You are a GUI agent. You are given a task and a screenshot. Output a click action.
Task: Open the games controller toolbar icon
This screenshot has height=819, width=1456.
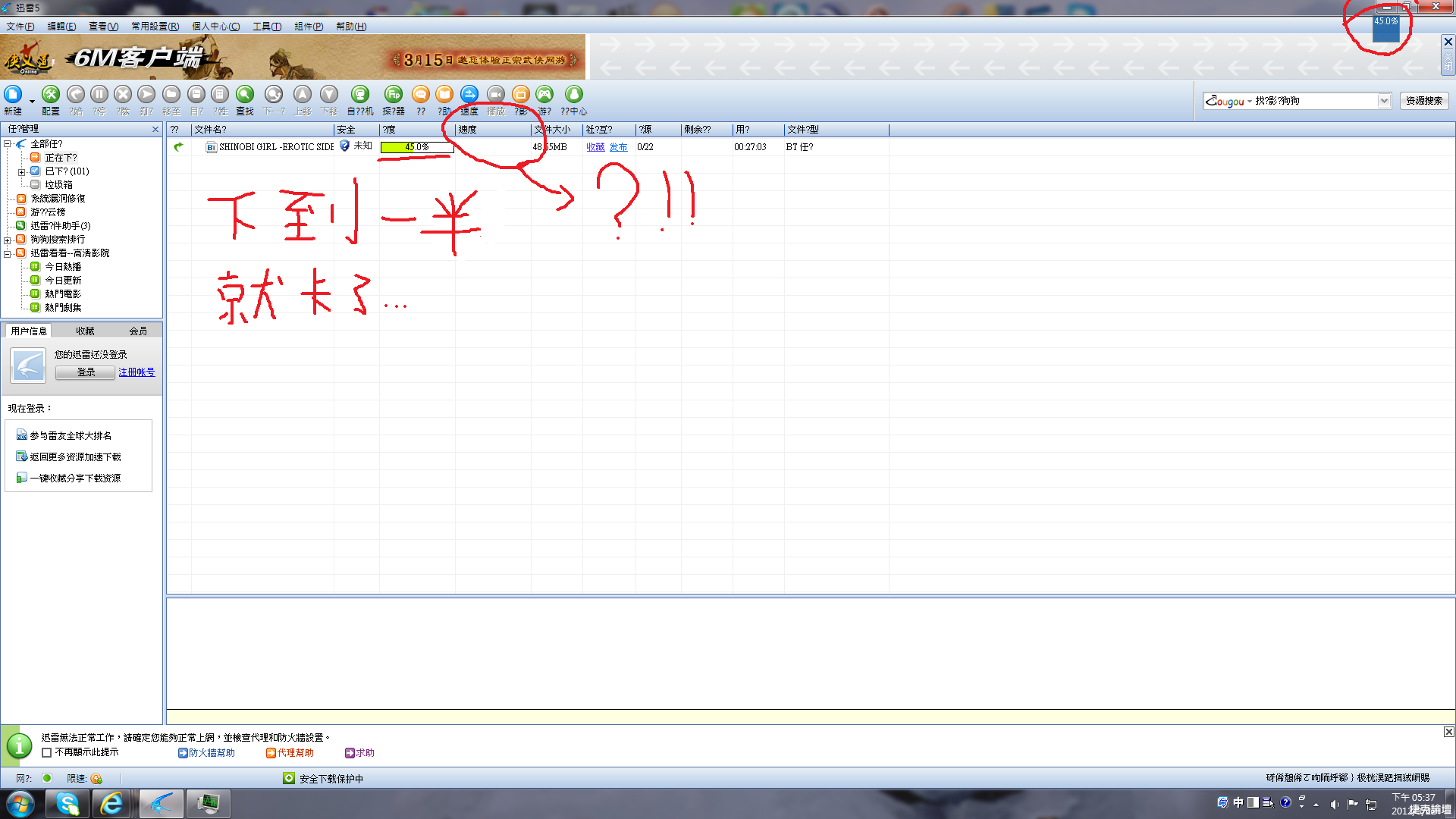(544, 95)
